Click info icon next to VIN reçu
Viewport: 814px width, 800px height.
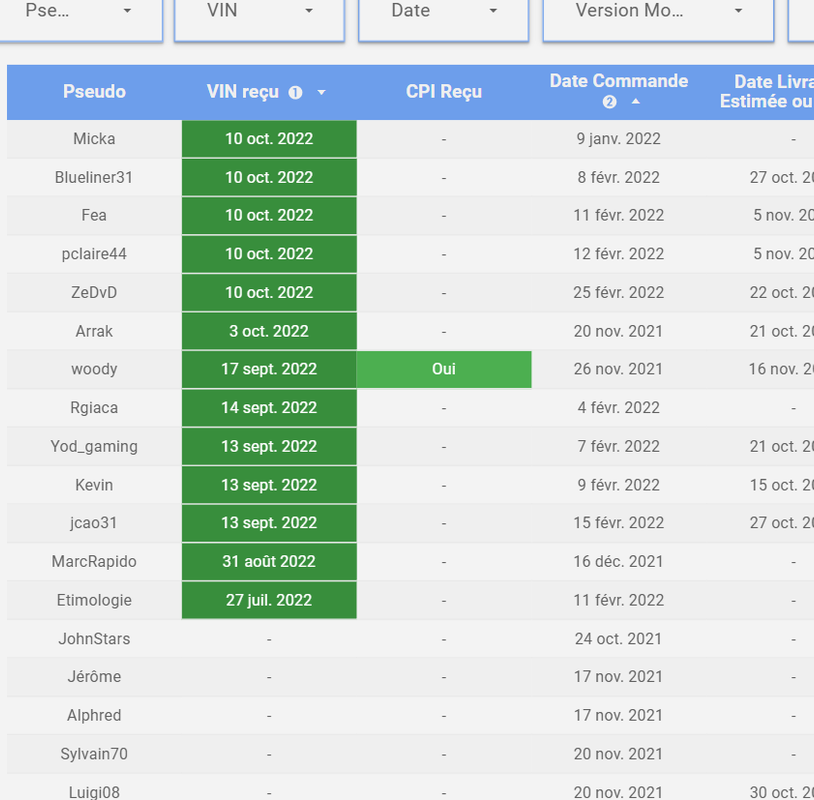point(295,92)
